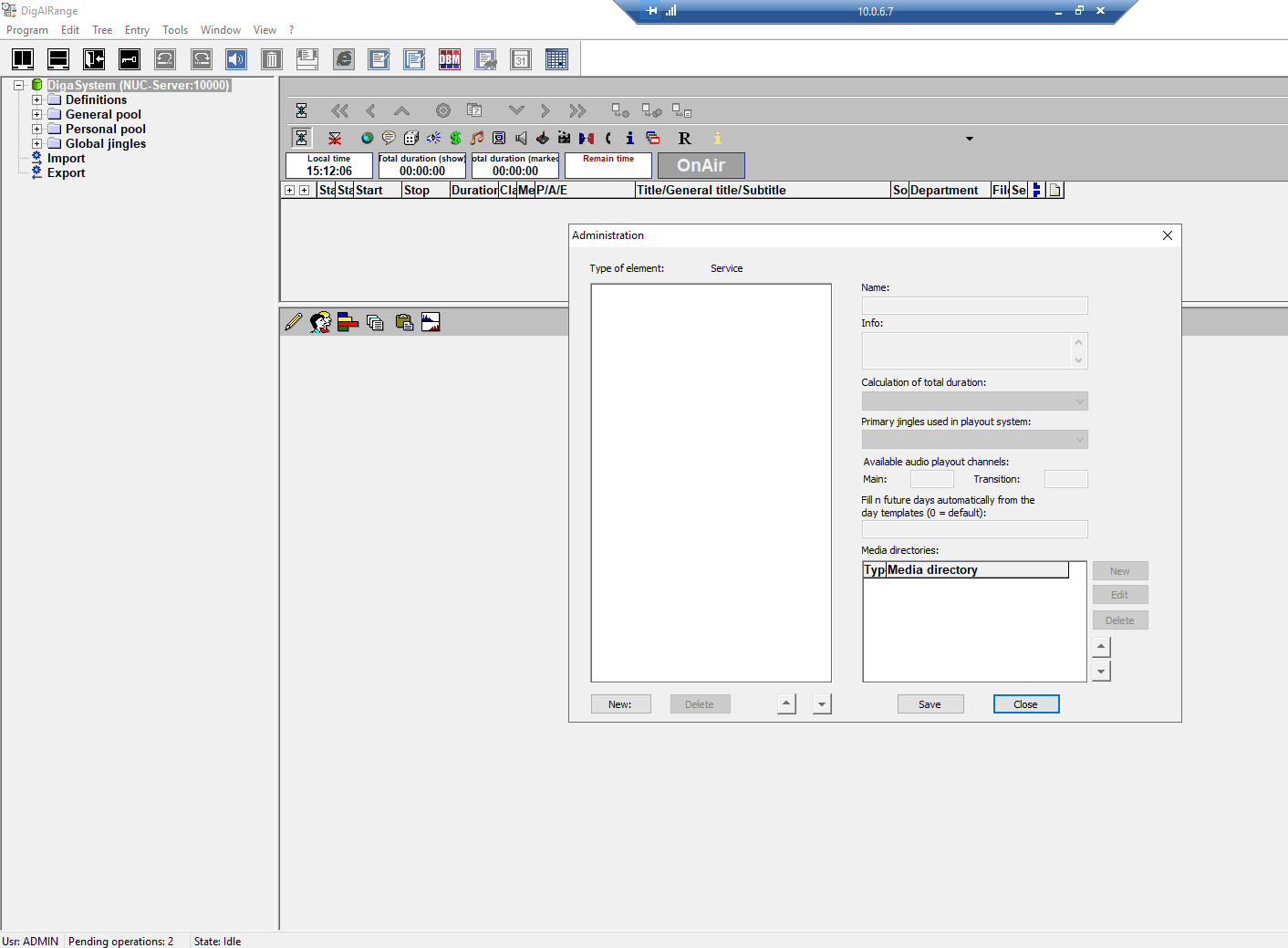Toggle the pressed hourglass button in second toolbar row

pos(301,138)
